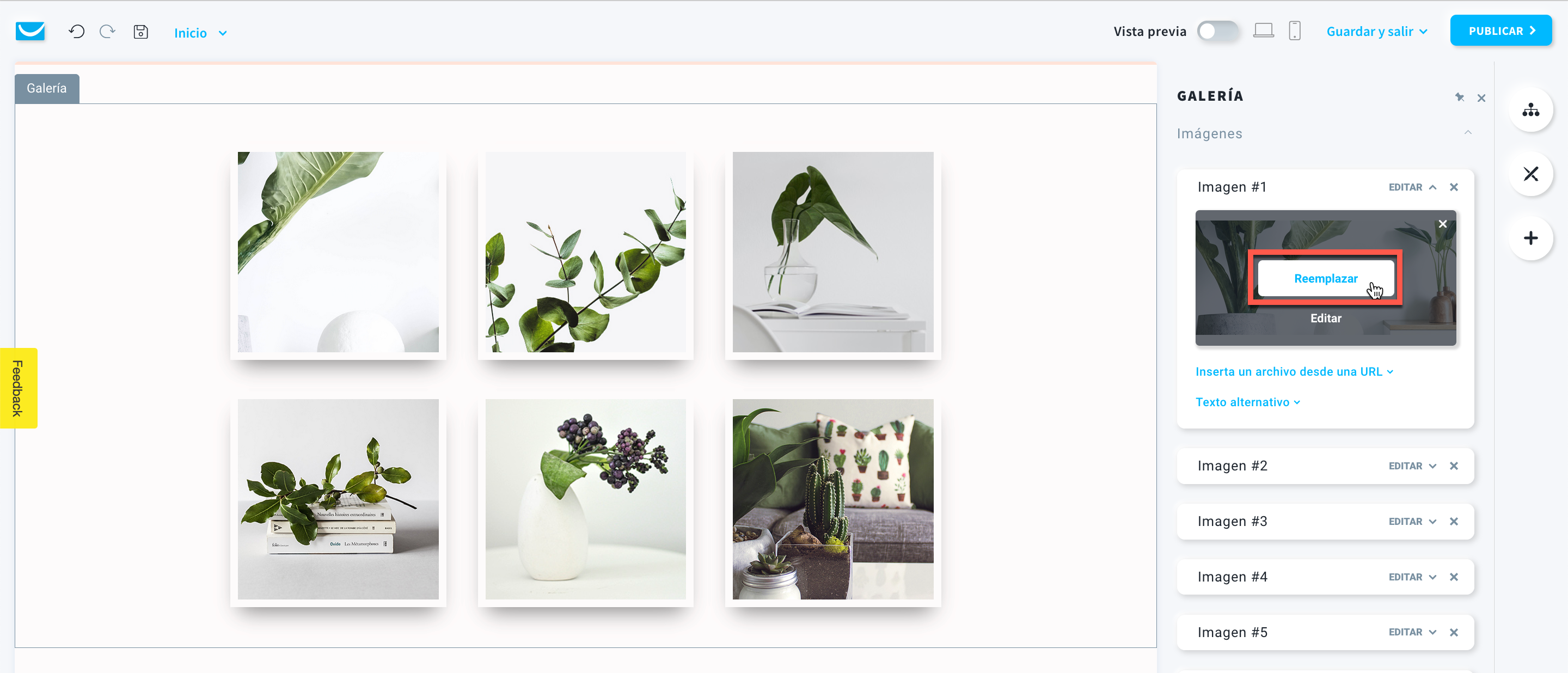Switch to mobile phone view icon
1568x673 pixels.
click(x=1295, y=30)
